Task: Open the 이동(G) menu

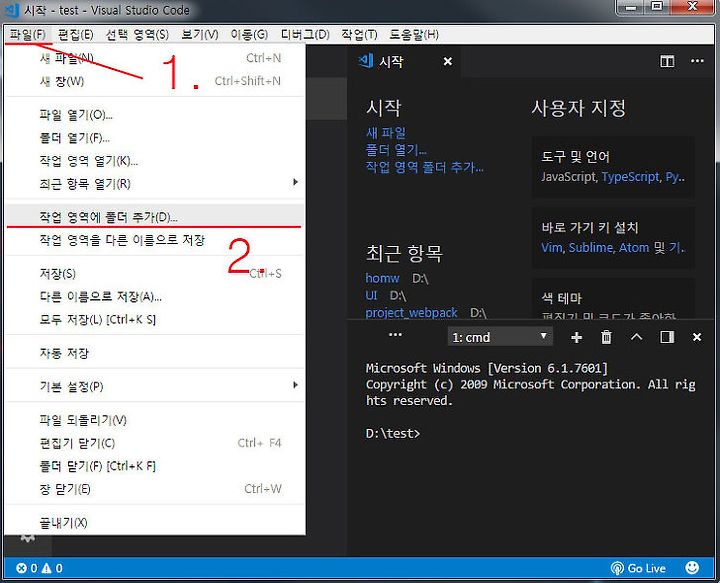Action: pyautogui.click(x=249, y=34)
